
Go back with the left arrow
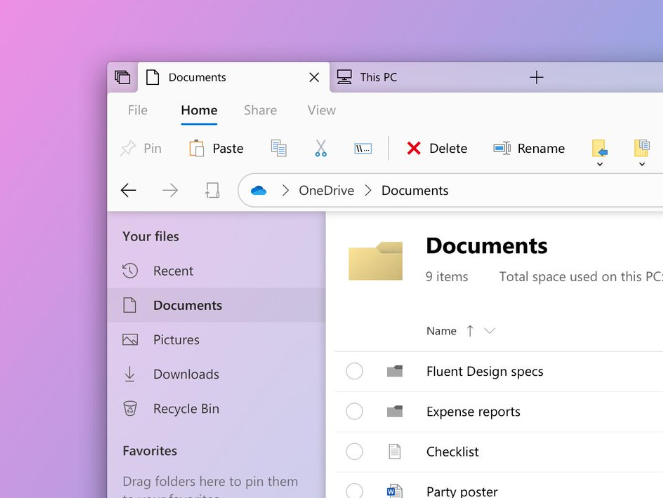point(128,191)
